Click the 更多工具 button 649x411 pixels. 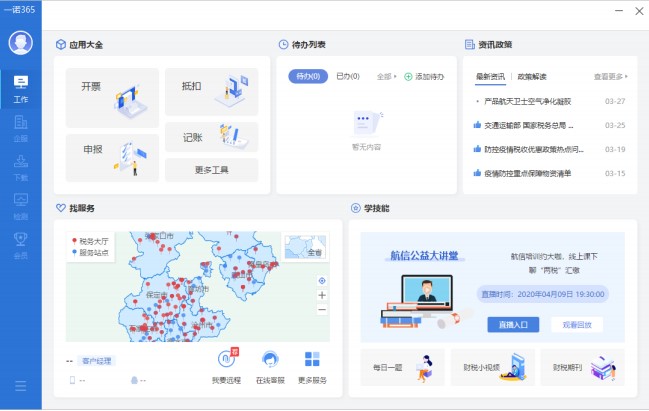[211, 170]
